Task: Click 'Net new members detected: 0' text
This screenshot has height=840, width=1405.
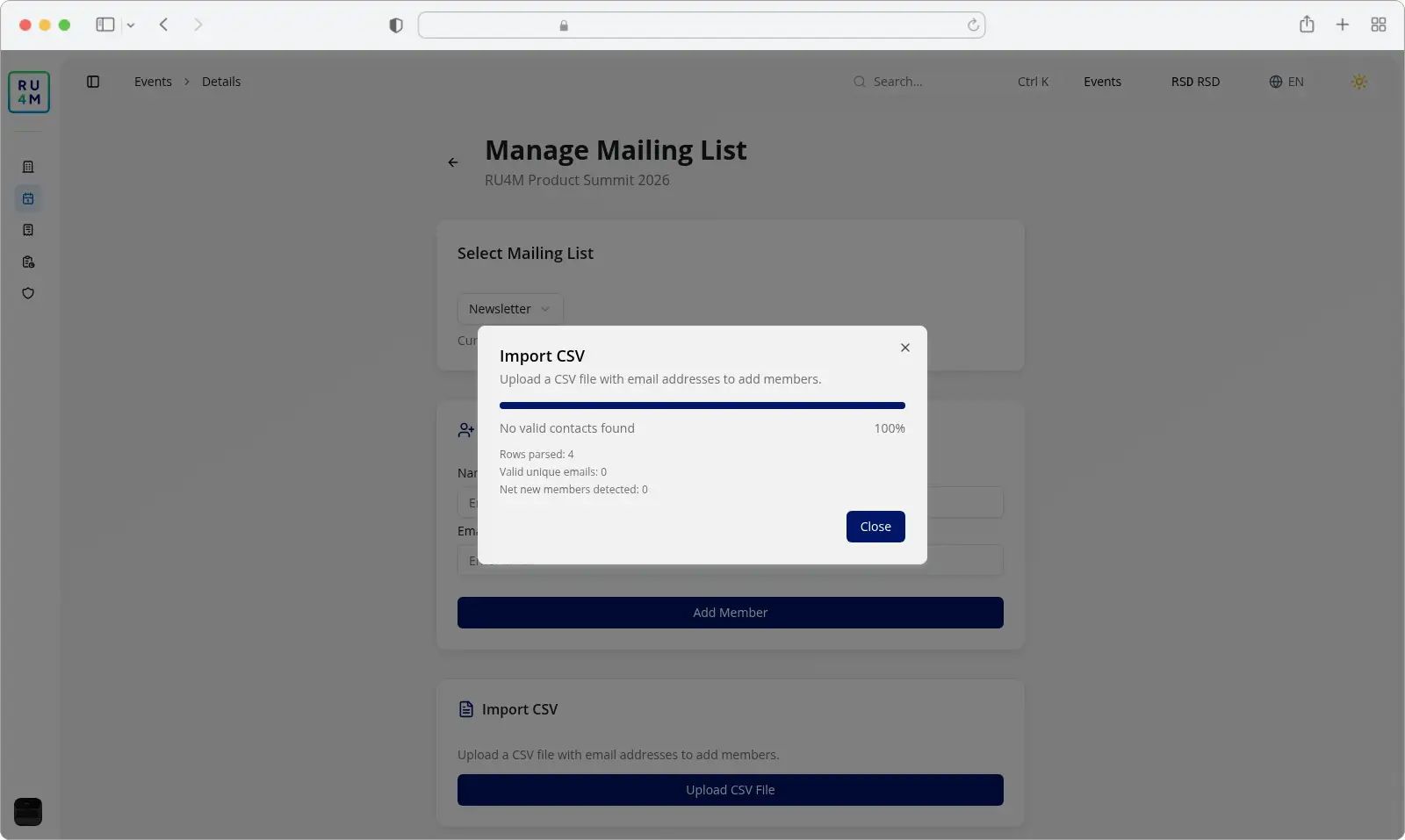Action: click(573, 490)
